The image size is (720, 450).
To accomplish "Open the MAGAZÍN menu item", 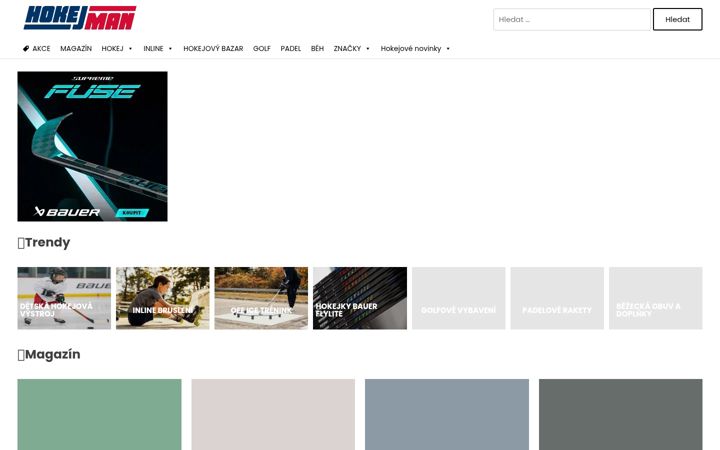I will pyautogui.click(x=76, y=49).
